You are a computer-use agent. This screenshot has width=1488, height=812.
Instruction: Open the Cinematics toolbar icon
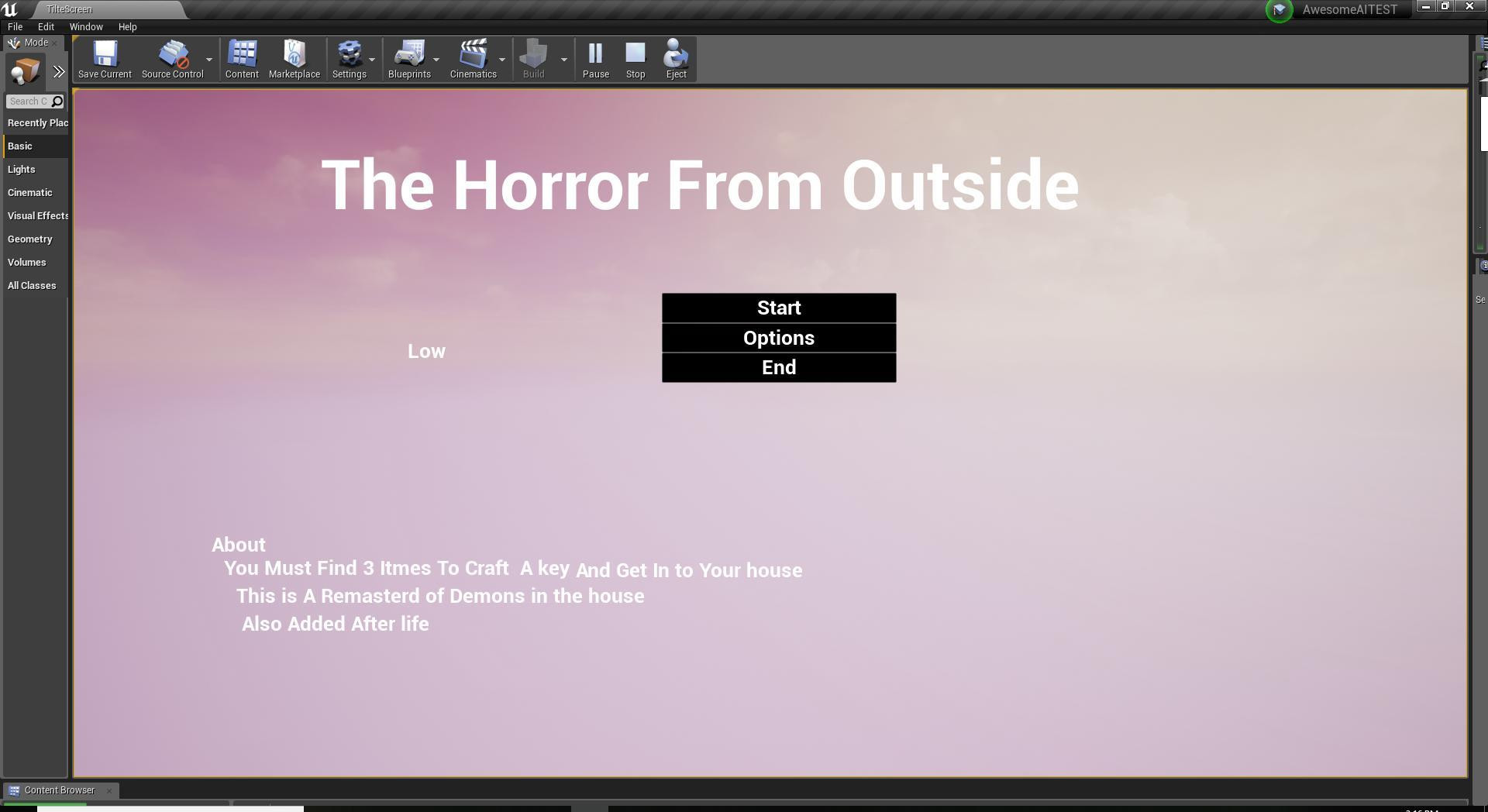tap(474, 60)
